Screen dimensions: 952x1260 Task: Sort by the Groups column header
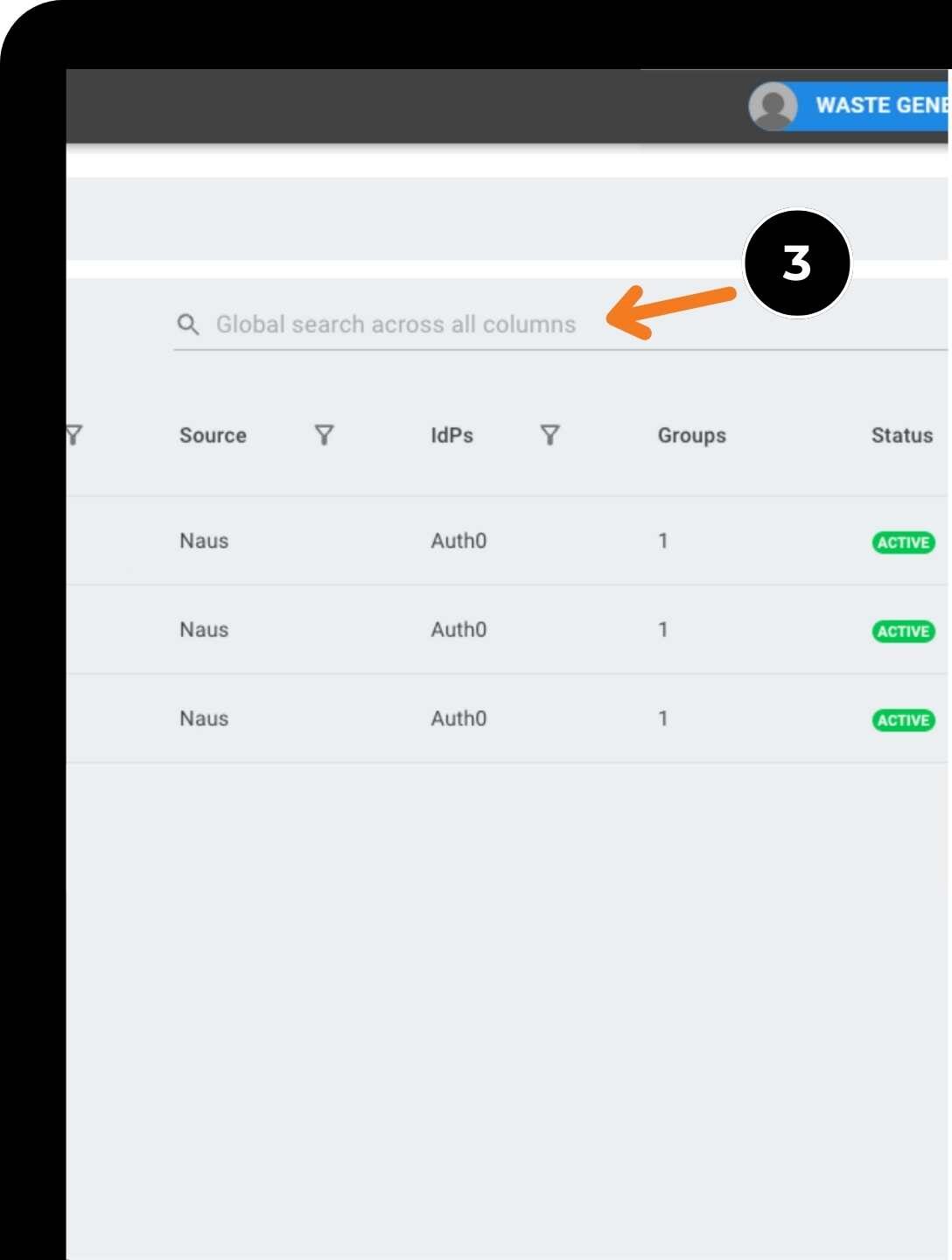pyautogui.click(x=692, y=436)
